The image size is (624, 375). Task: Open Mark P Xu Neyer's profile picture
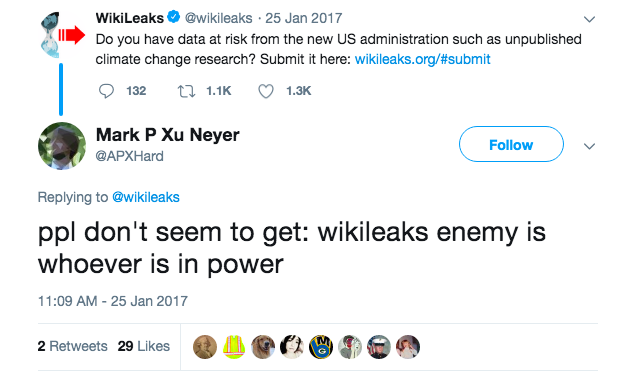point(62,146)
